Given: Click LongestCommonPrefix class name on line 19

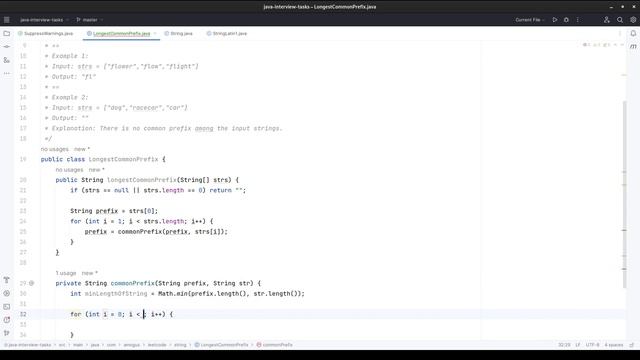Looking at the screenshot, I should click(123, 159).
